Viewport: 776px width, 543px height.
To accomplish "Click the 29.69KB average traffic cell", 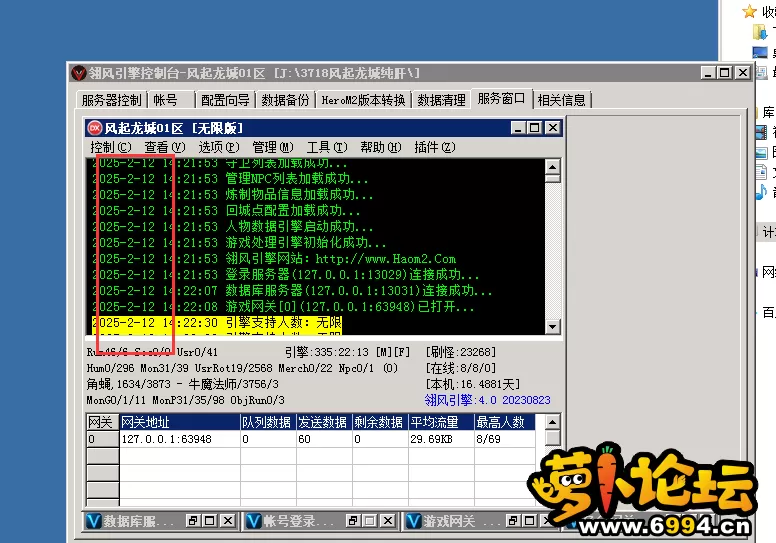I will 441,439.
